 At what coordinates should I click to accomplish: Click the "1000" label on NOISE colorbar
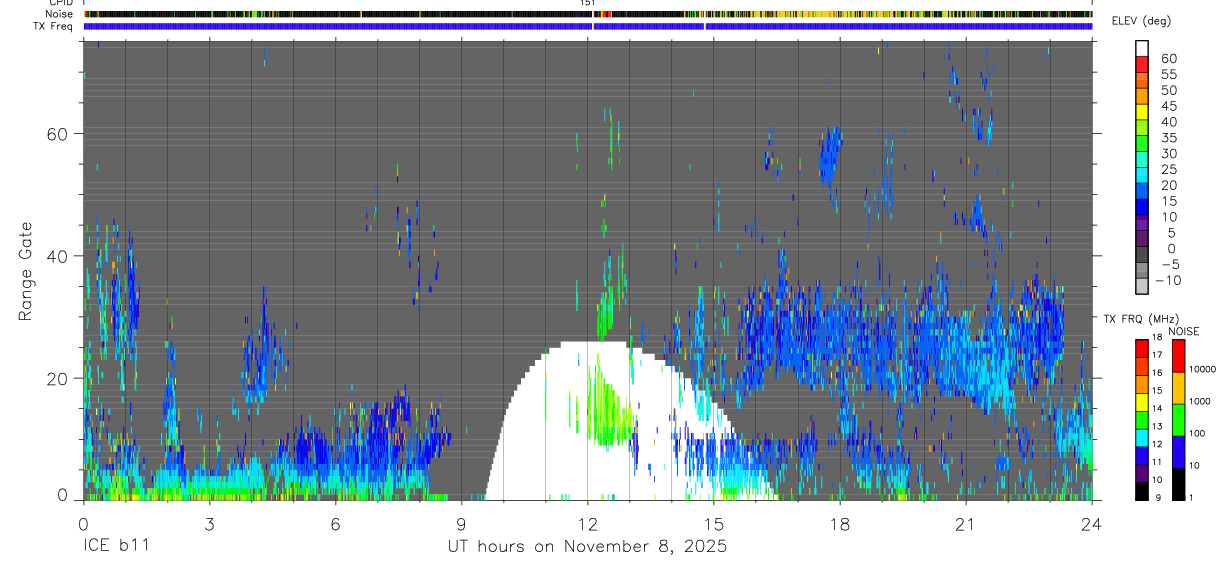point(1200,401)
